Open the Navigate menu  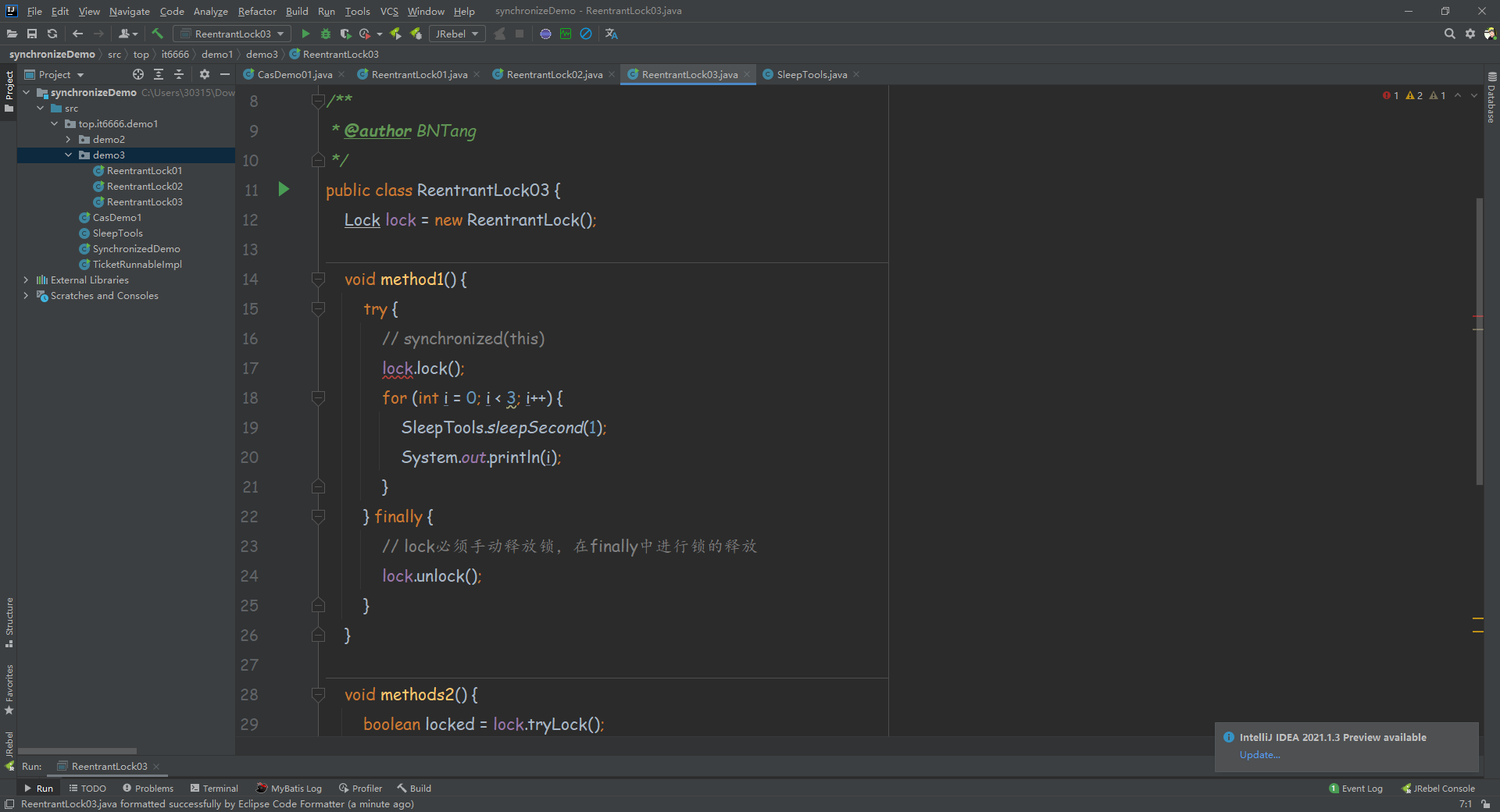(x=130, y=11)
